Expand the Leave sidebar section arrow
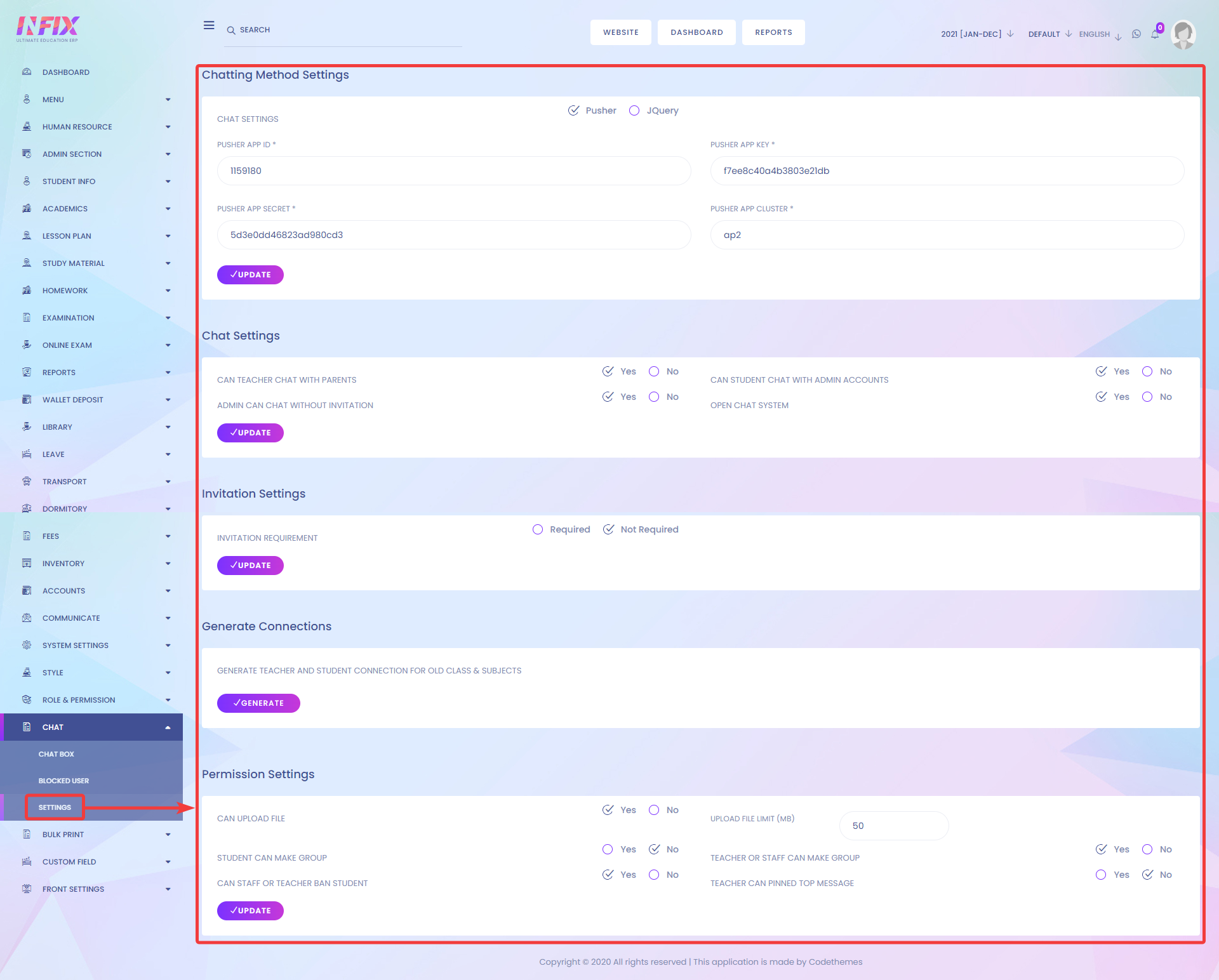 point(168,454)
